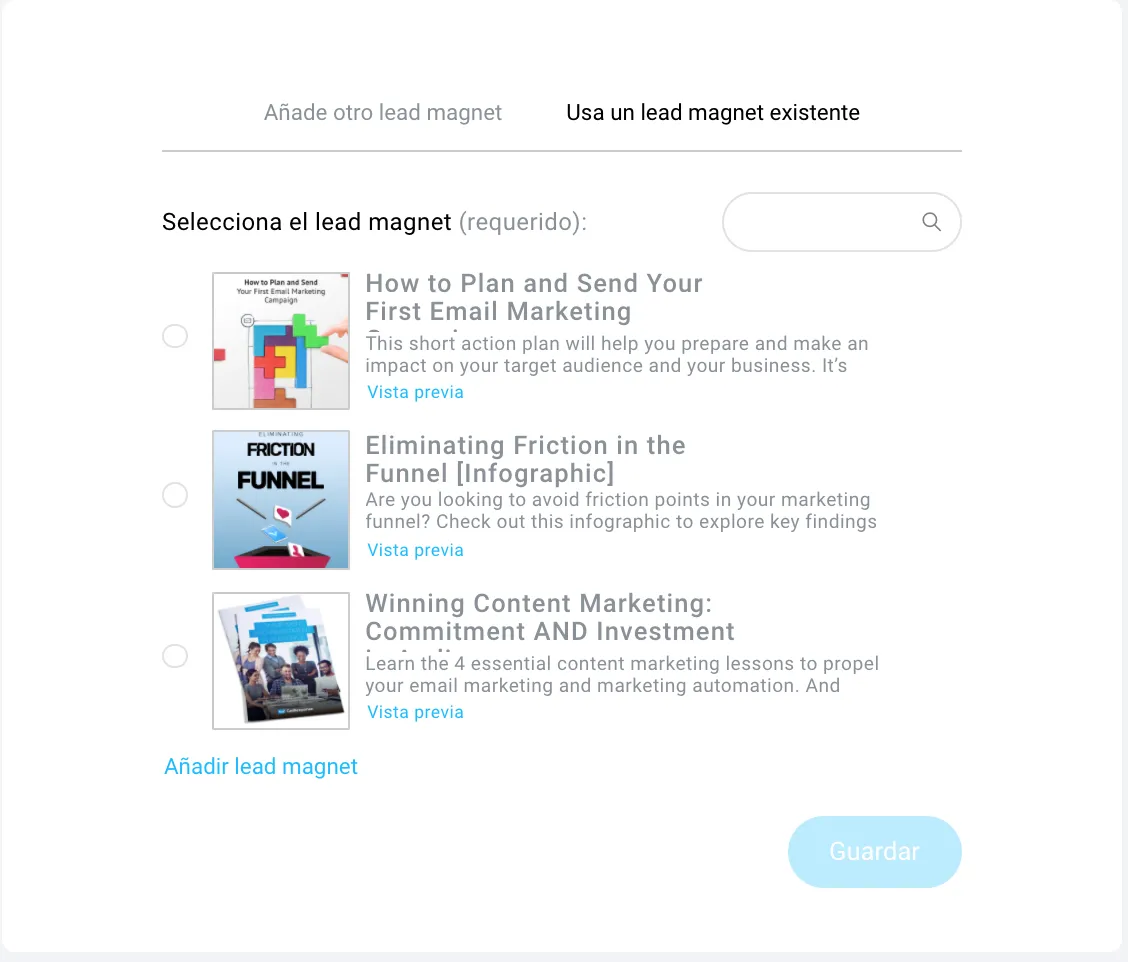
Task: Switch to the Añade otro lead magnet tab
Action: pos(383,112)
